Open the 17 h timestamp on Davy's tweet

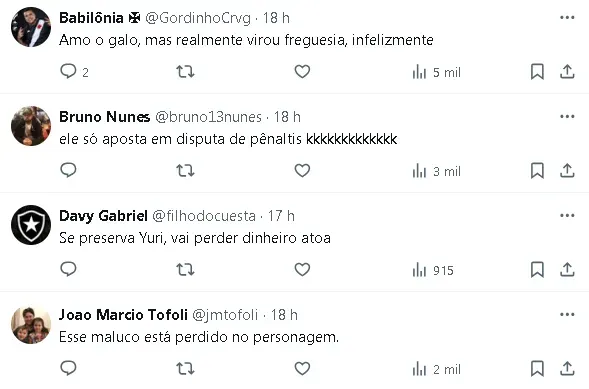tap(281, 216)
